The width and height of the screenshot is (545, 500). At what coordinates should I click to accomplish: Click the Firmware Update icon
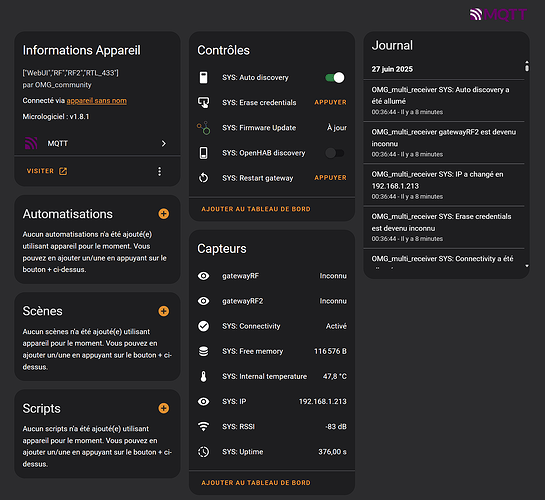point(204,128)
